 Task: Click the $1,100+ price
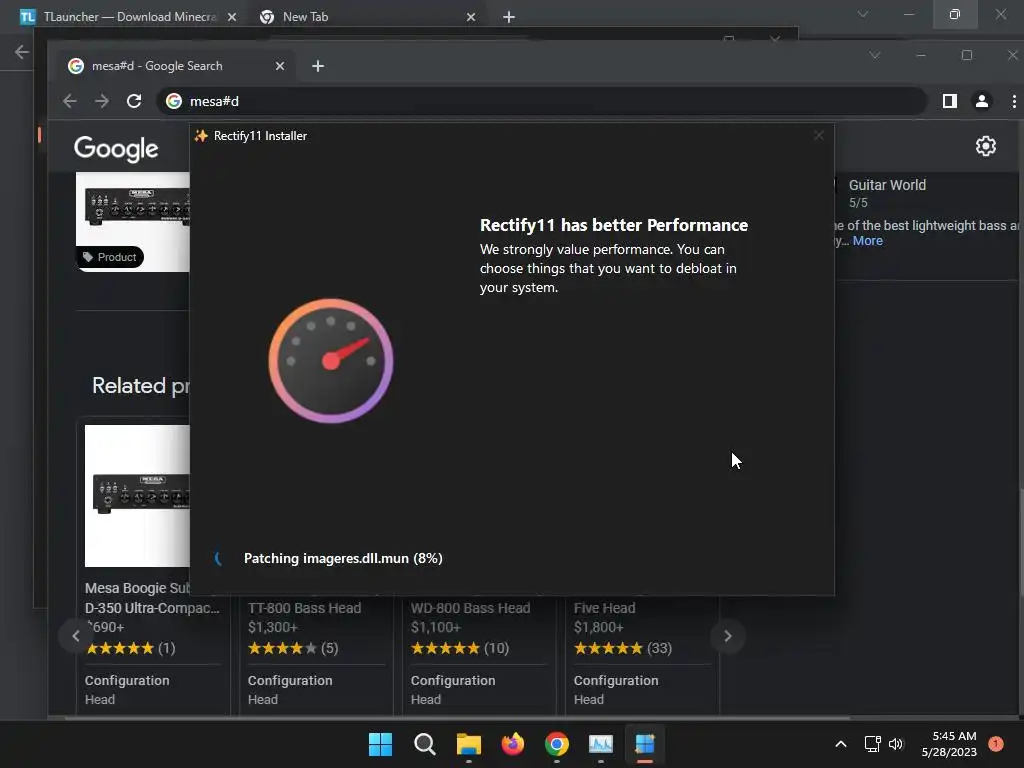pos(436,628)
